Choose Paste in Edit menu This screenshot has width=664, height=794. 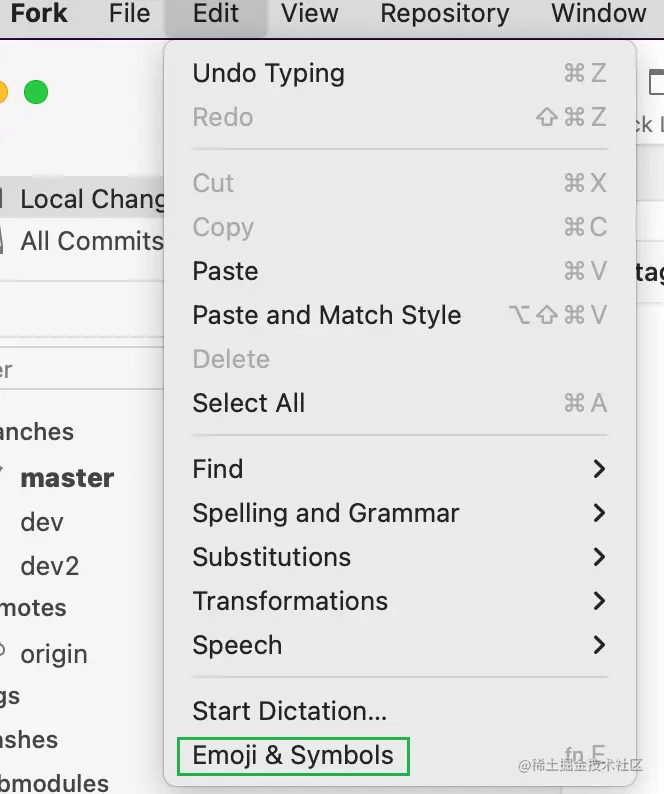[225, 271]
